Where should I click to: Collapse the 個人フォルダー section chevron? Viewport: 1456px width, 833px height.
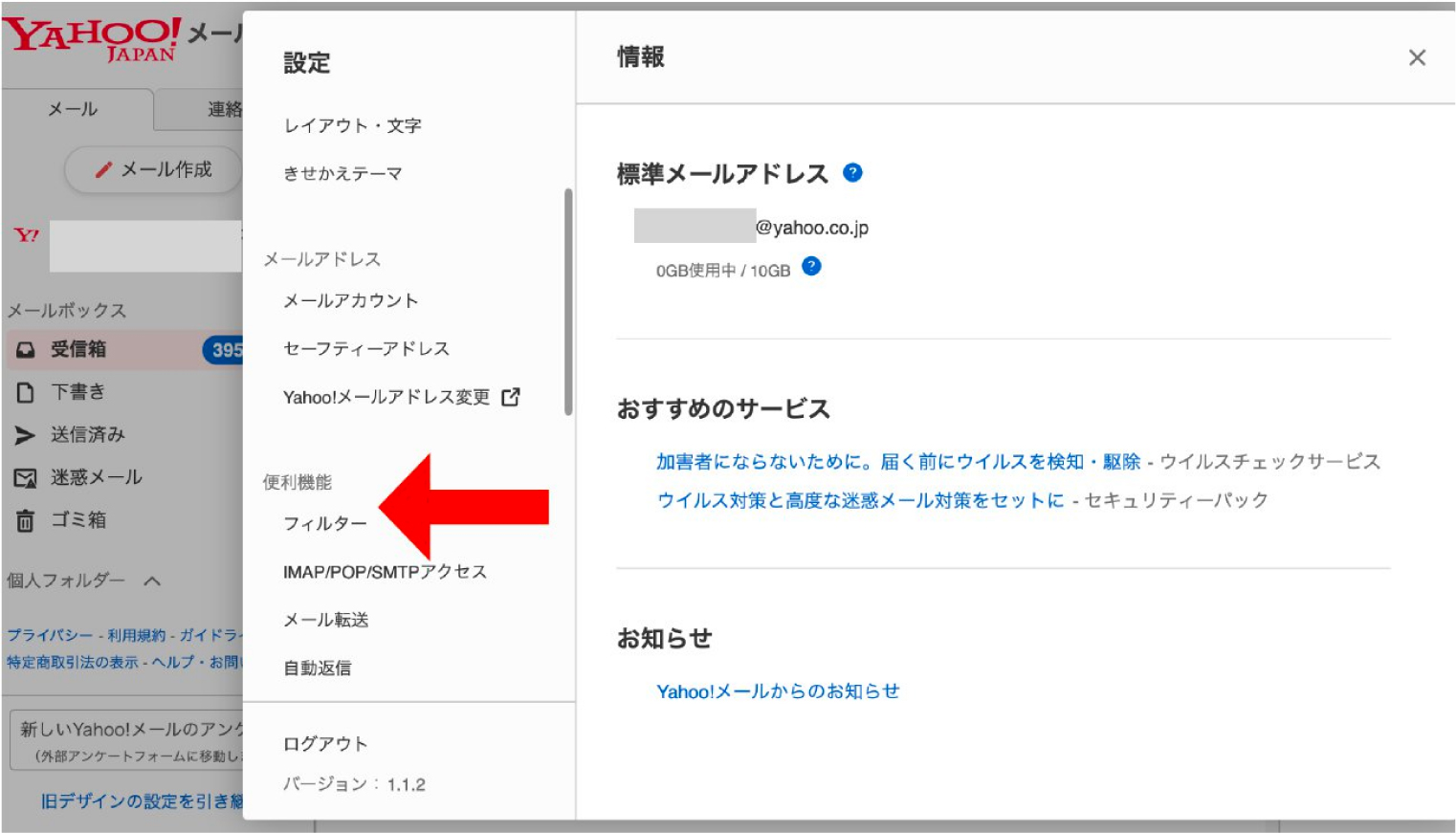coord(152,581)
